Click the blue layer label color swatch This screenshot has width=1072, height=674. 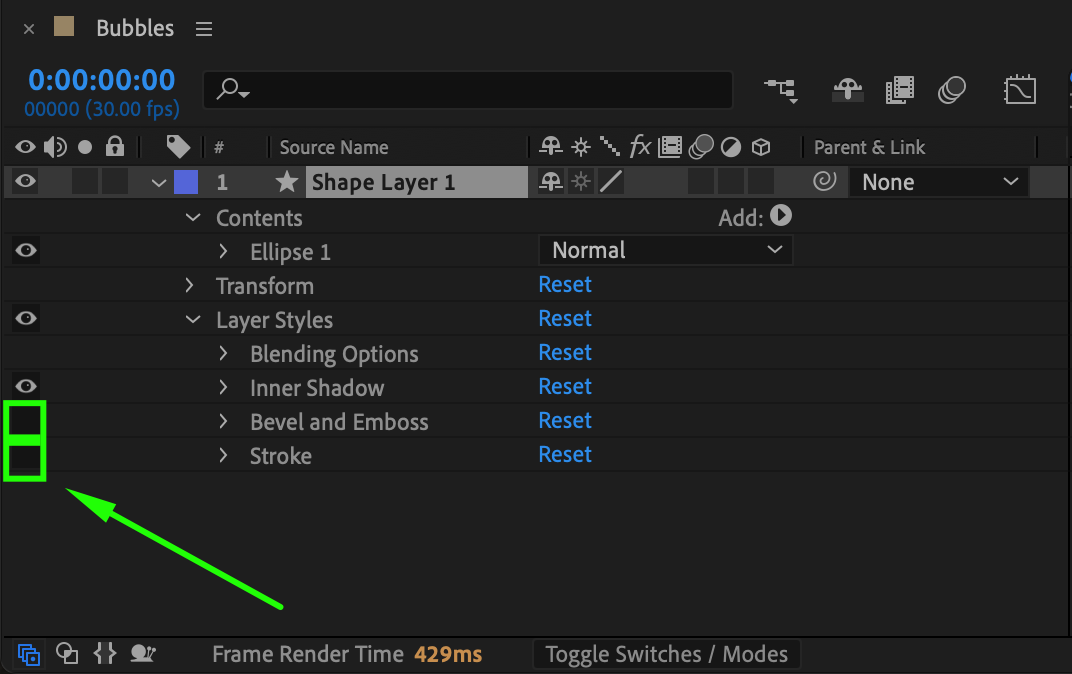186,182
